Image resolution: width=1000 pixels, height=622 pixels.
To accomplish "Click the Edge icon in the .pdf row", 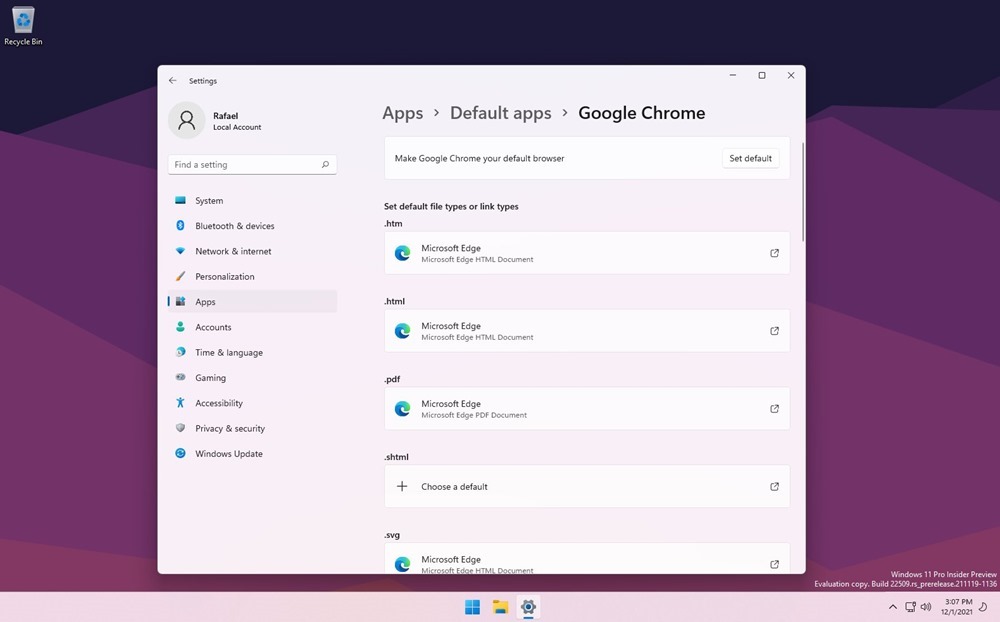I will [402, 409].
